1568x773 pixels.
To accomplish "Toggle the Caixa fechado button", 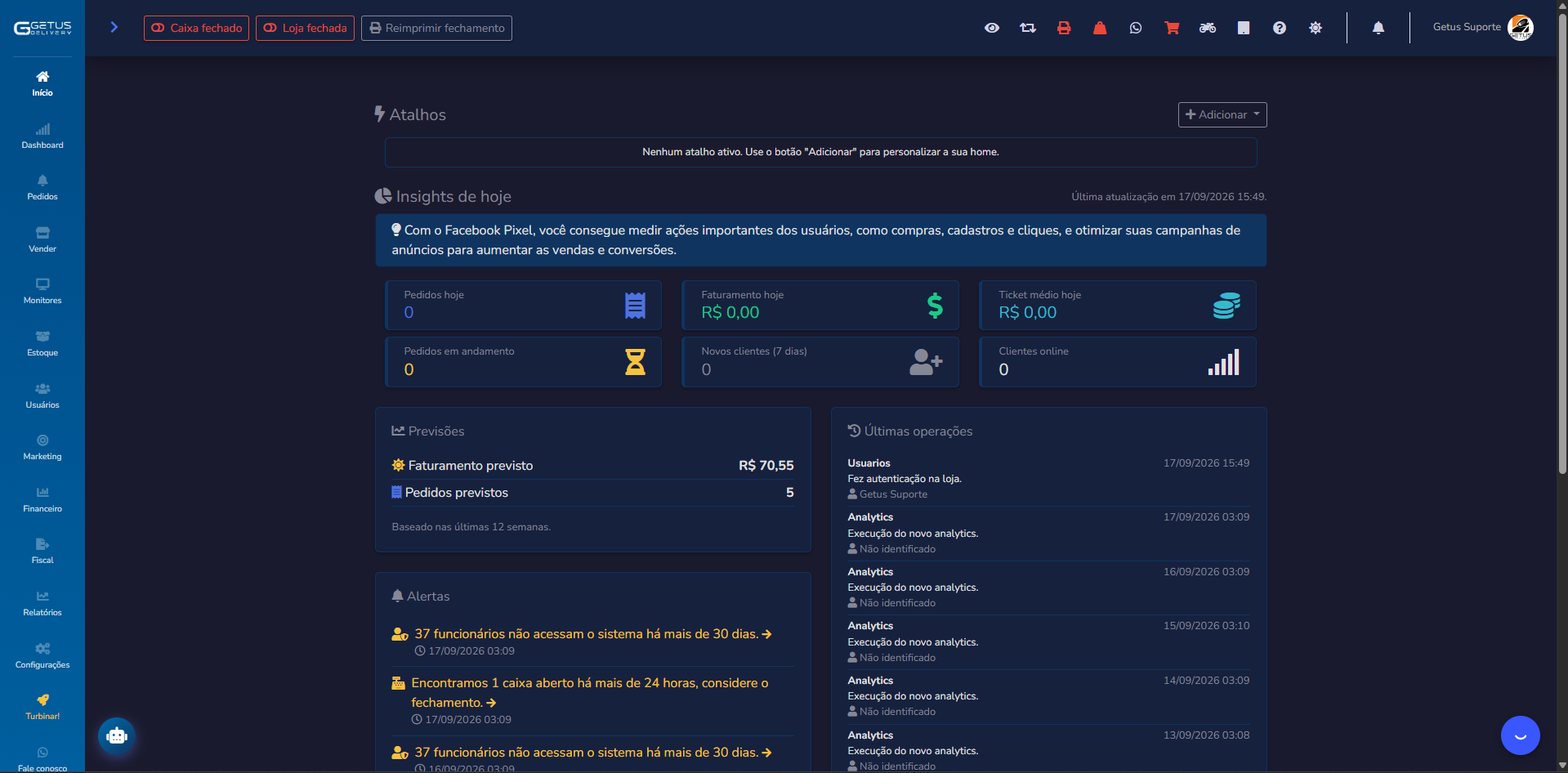I will pos(196,28).
